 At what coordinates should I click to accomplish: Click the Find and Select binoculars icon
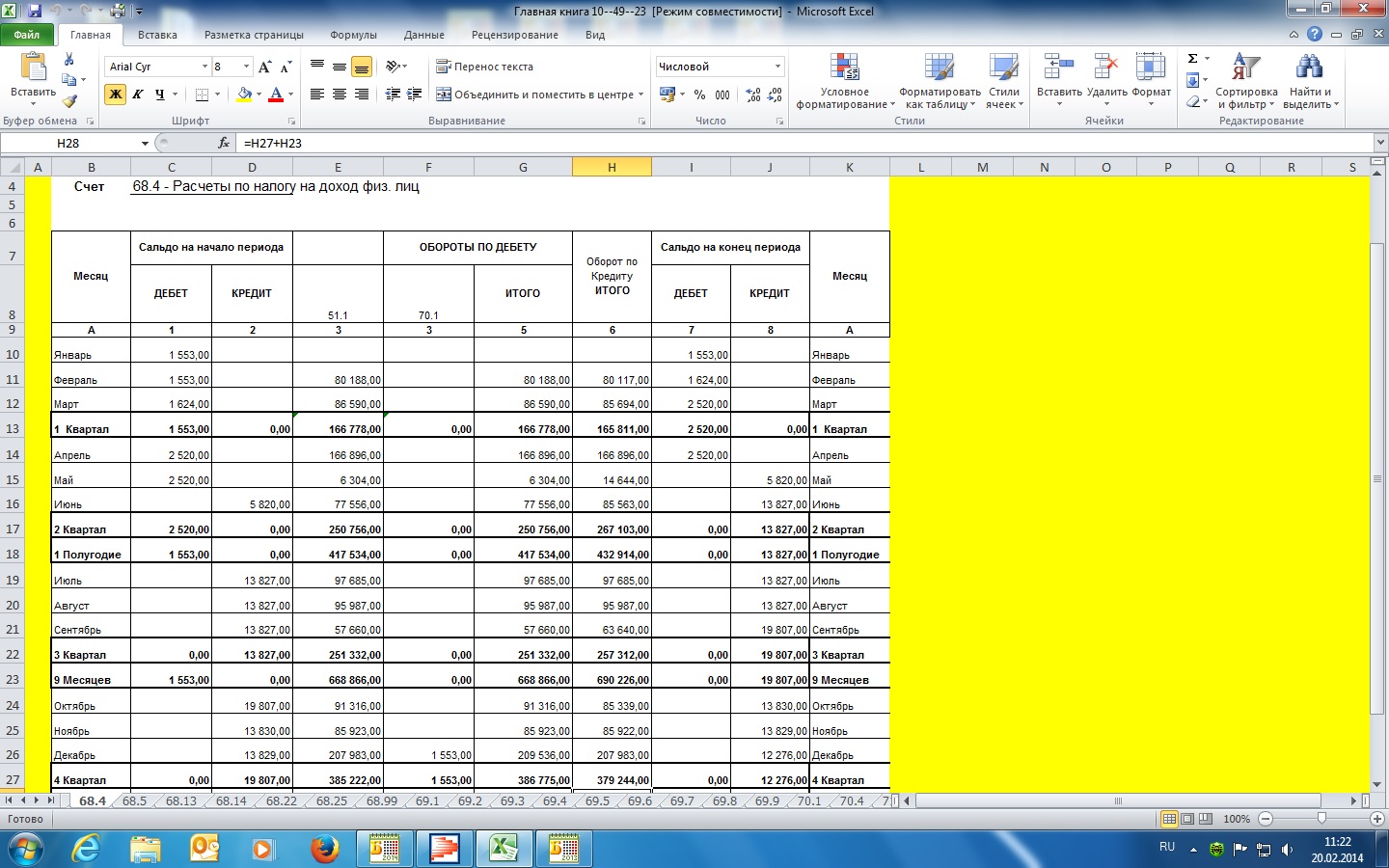pos(1309,68)
